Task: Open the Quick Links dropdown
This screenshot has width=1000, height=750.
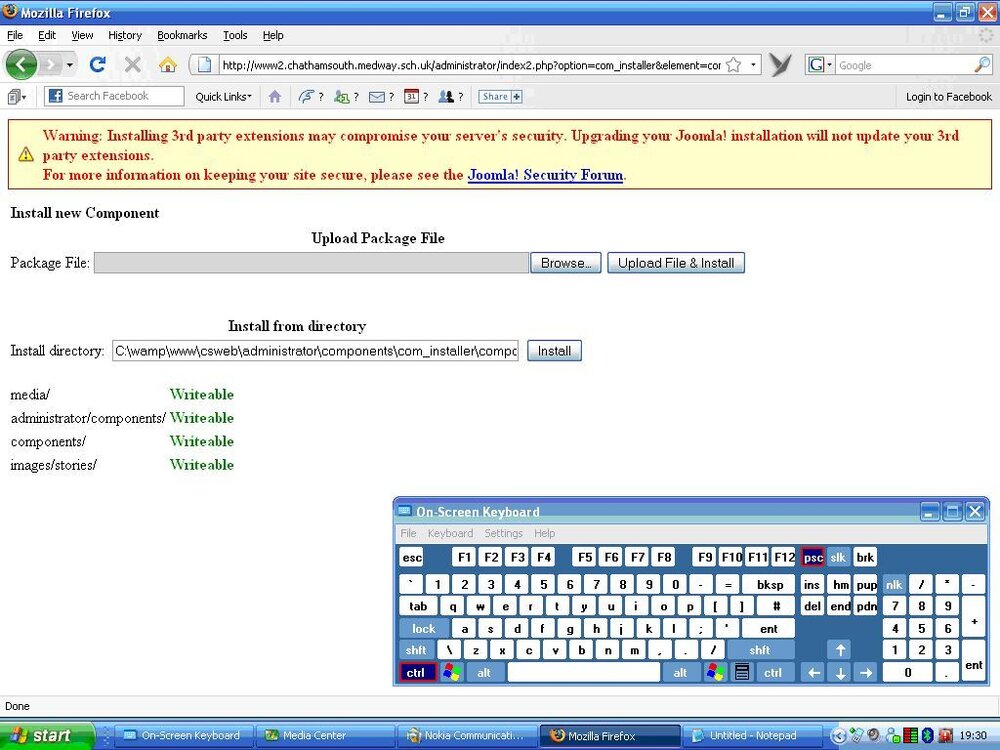Action: pyautogui.click(x=223, y=97)
